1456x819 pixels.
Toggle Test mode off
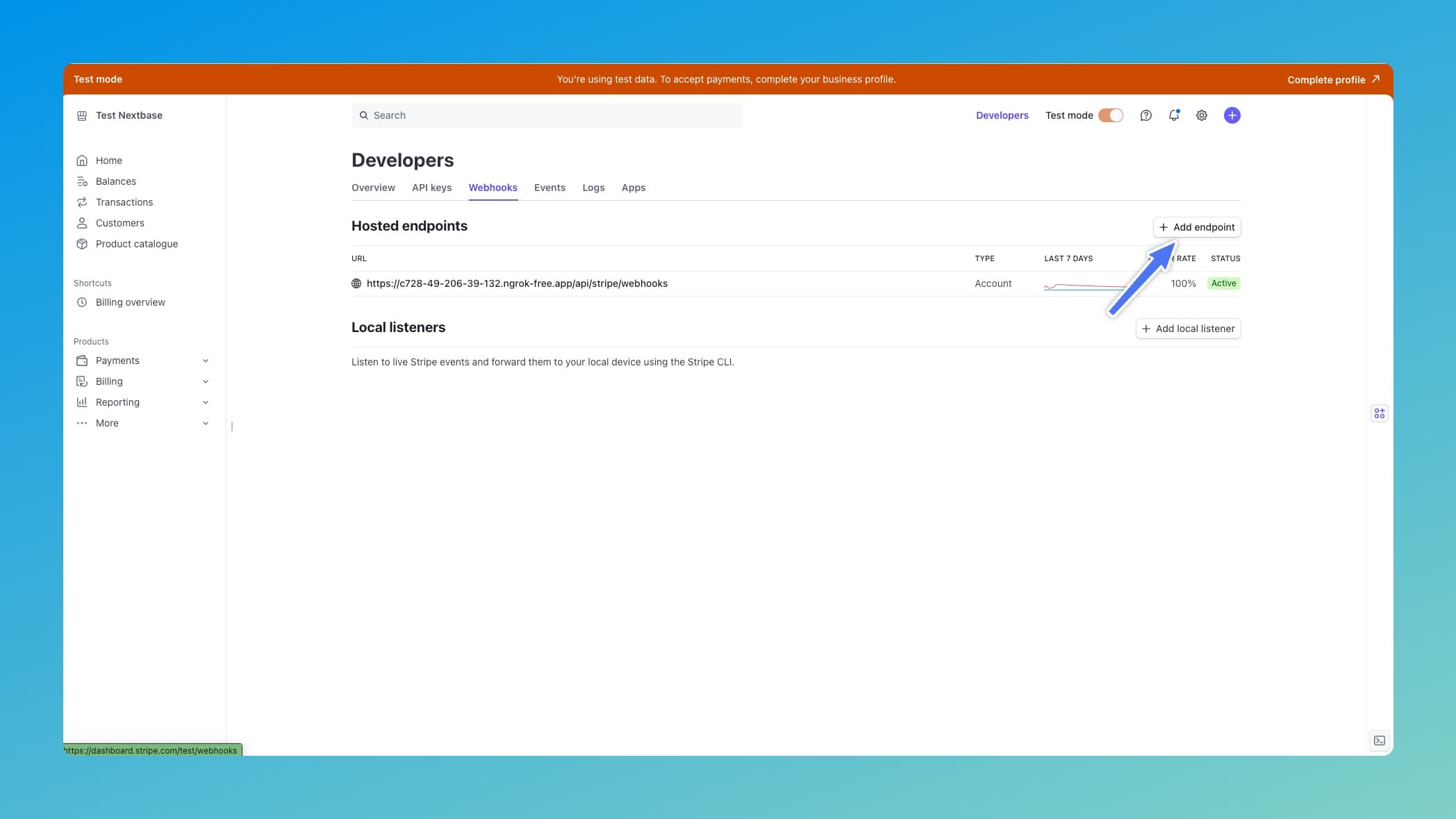(x=1109, y=115)
